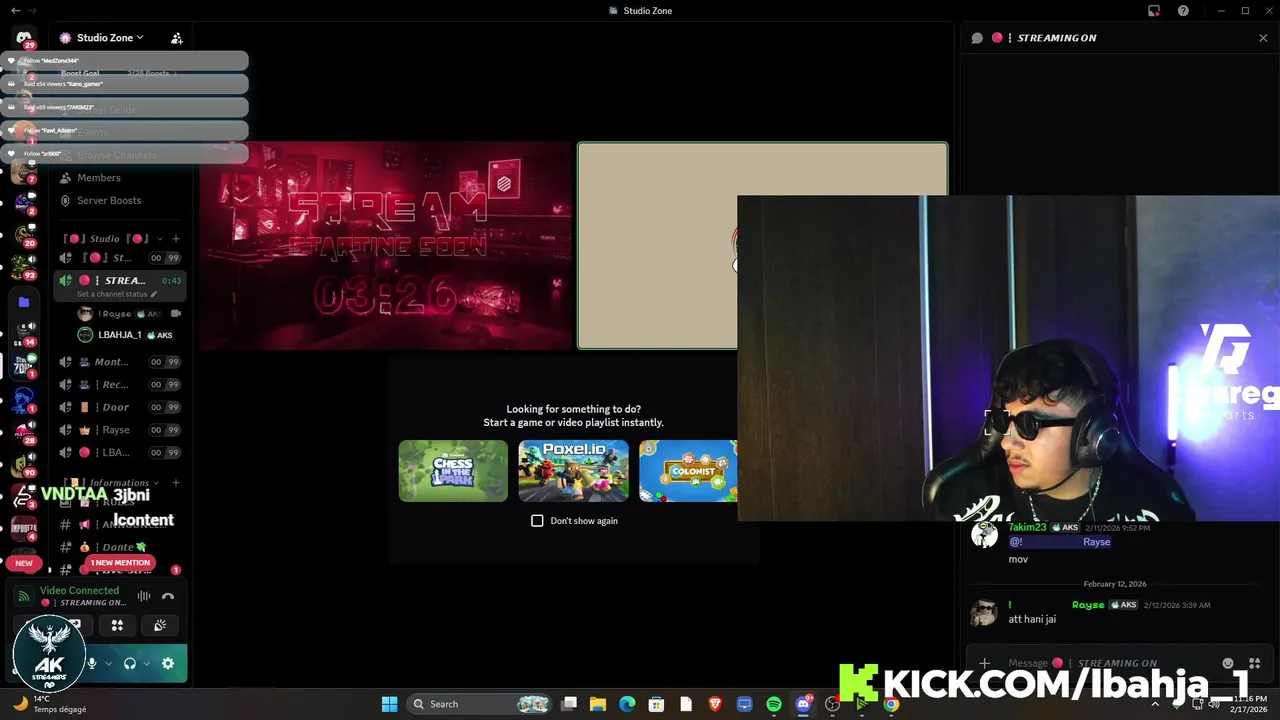Image resolution: width=1280 pixels, height=720 pixels.
Task: Launch the Chess in the Park activity card
Action: pyautogui.click(x=453, y=471)
